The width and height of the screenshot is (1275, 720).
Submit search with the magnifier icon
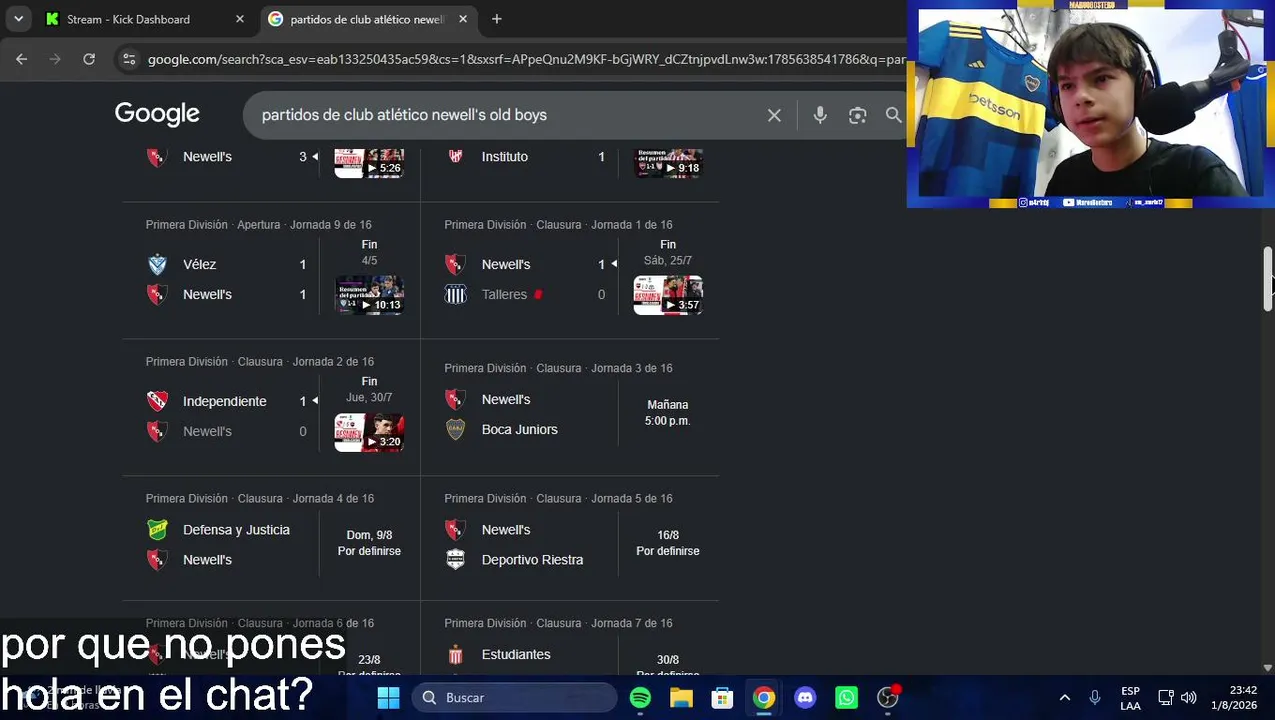(894, 115)
